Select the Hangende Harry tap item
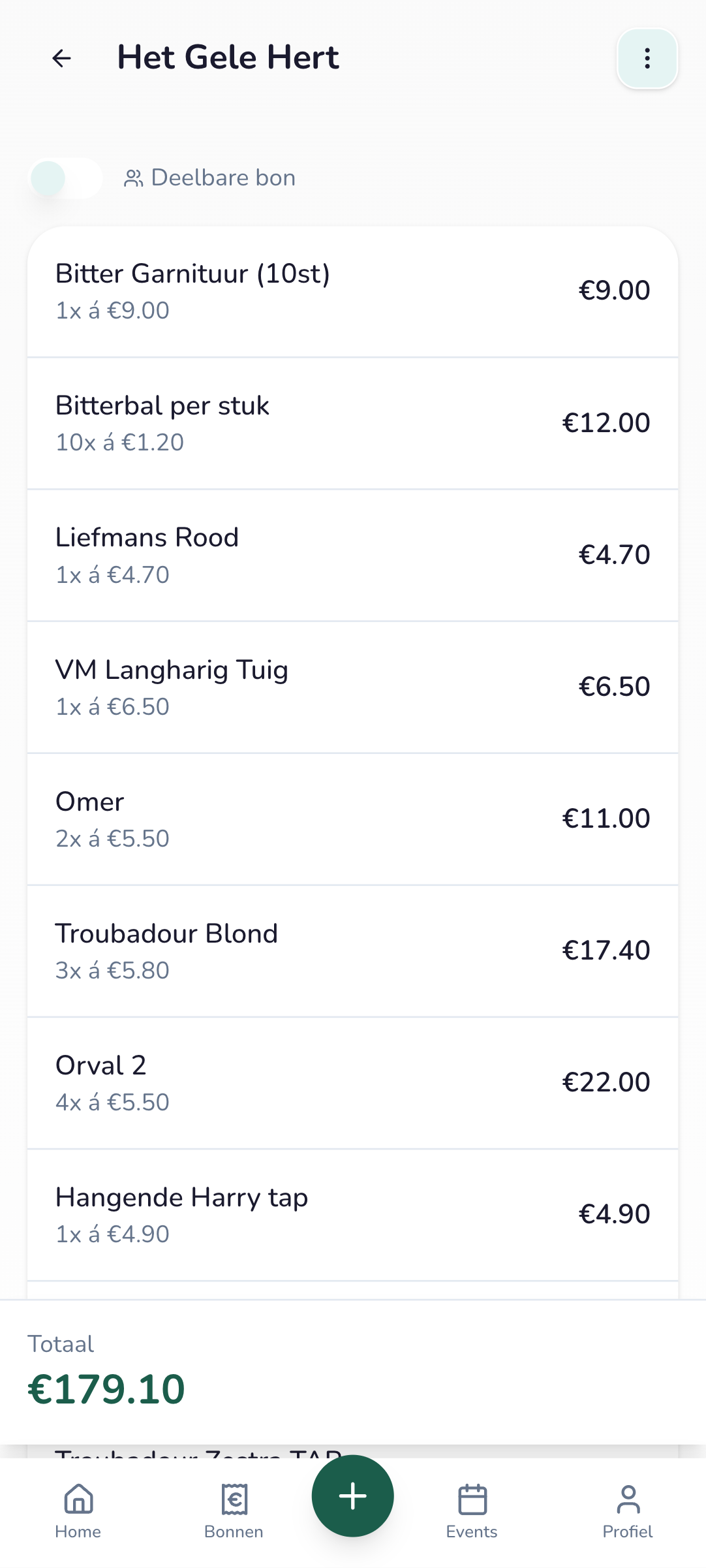This screenshot has height=1568, width=706. 352,1215
